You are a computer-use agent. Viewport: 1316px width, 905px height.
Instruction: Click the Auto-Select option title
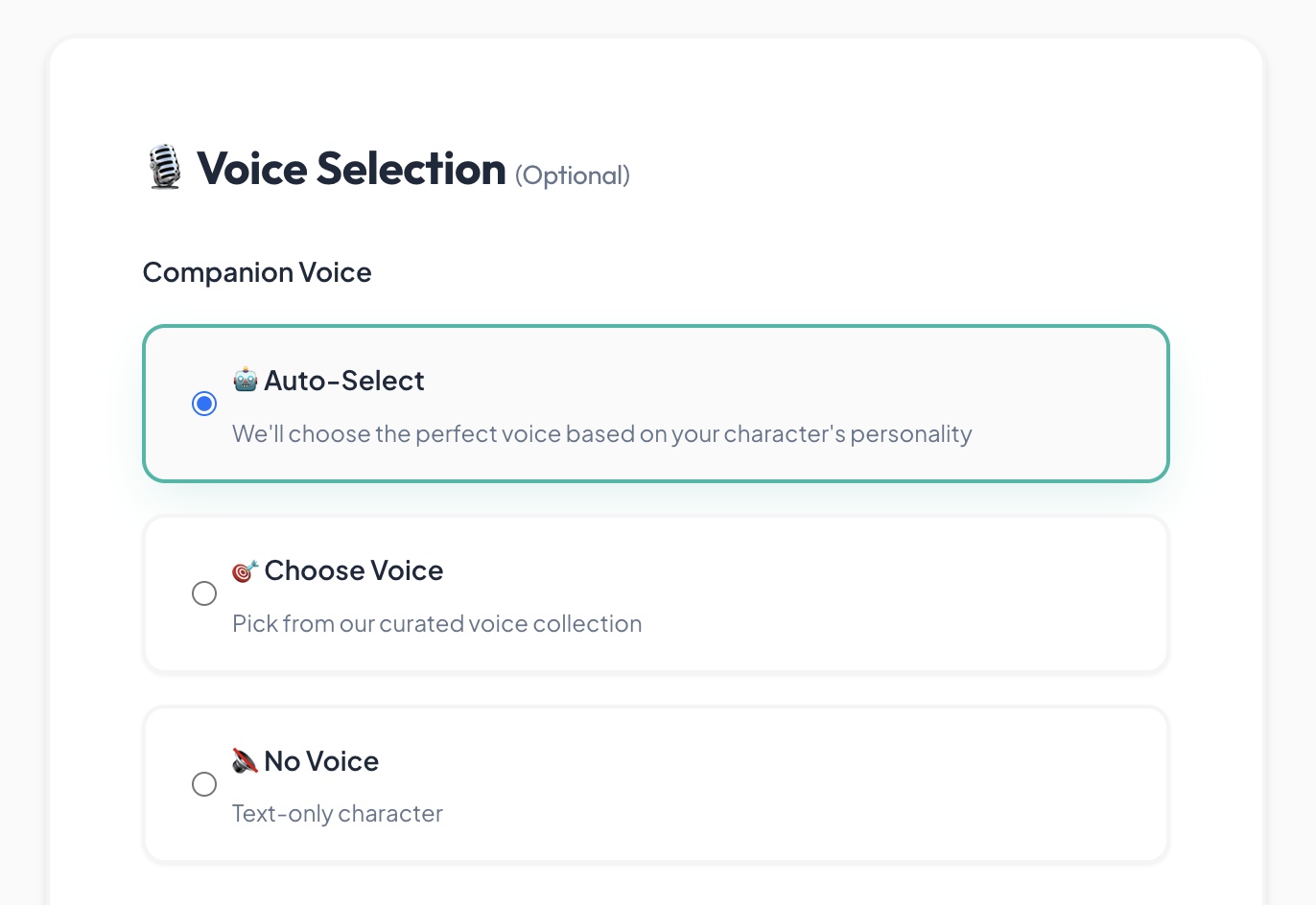(x=343, y=381)
